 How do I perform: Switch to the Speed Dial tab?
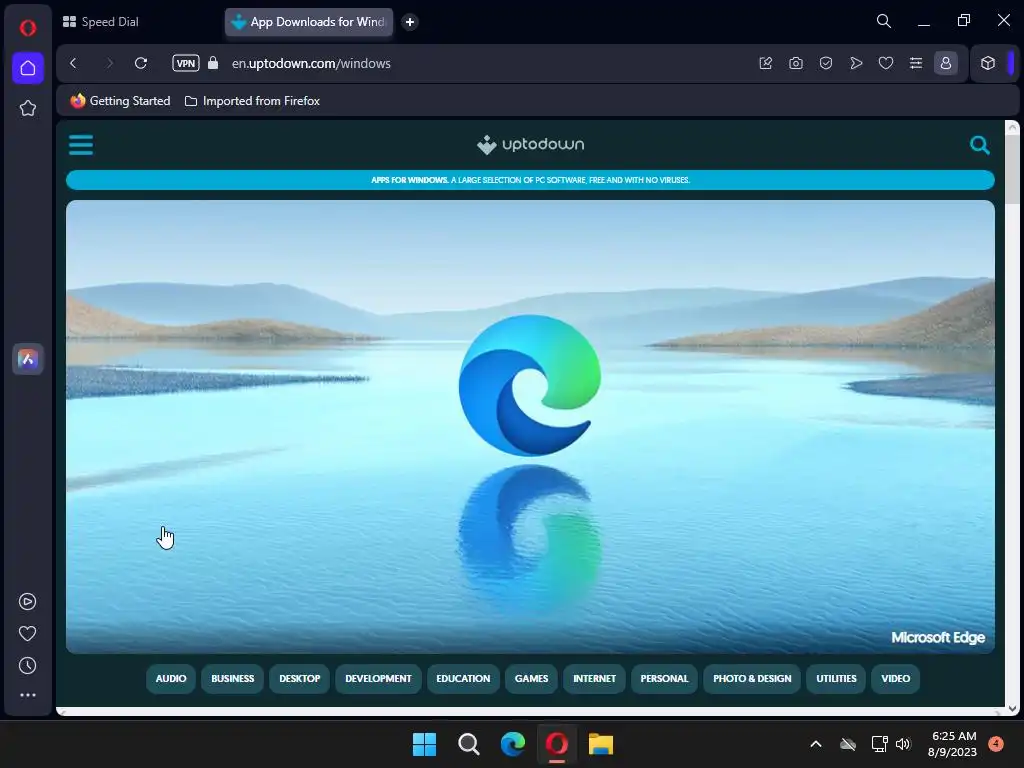point(101,22)
